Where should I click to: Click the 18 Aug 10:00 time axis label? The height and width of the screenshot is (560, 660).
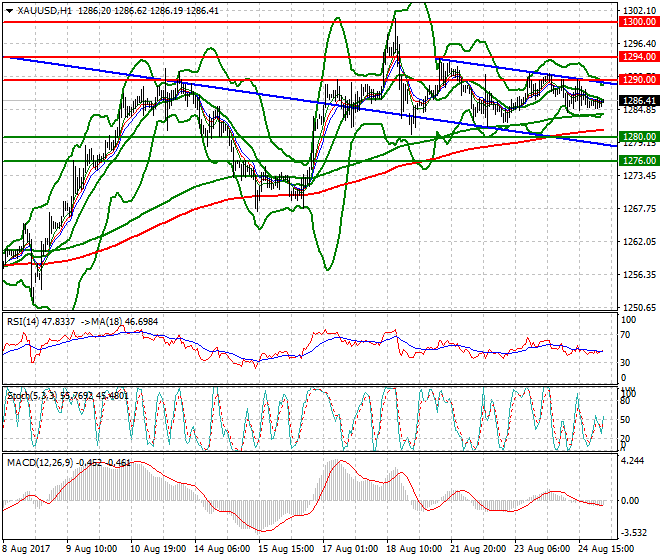click(414, 549)
